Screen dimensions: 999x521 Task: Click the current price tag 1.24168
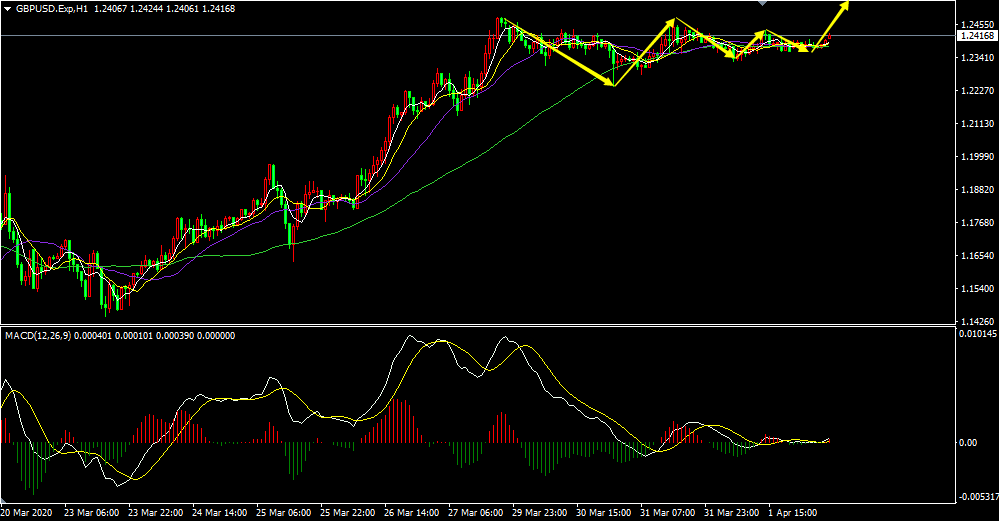[977, 36]
